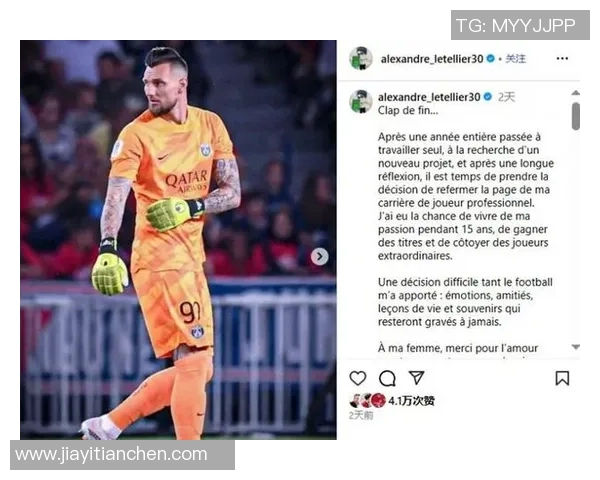Follow the account with the 关注 button

(515, 59)
